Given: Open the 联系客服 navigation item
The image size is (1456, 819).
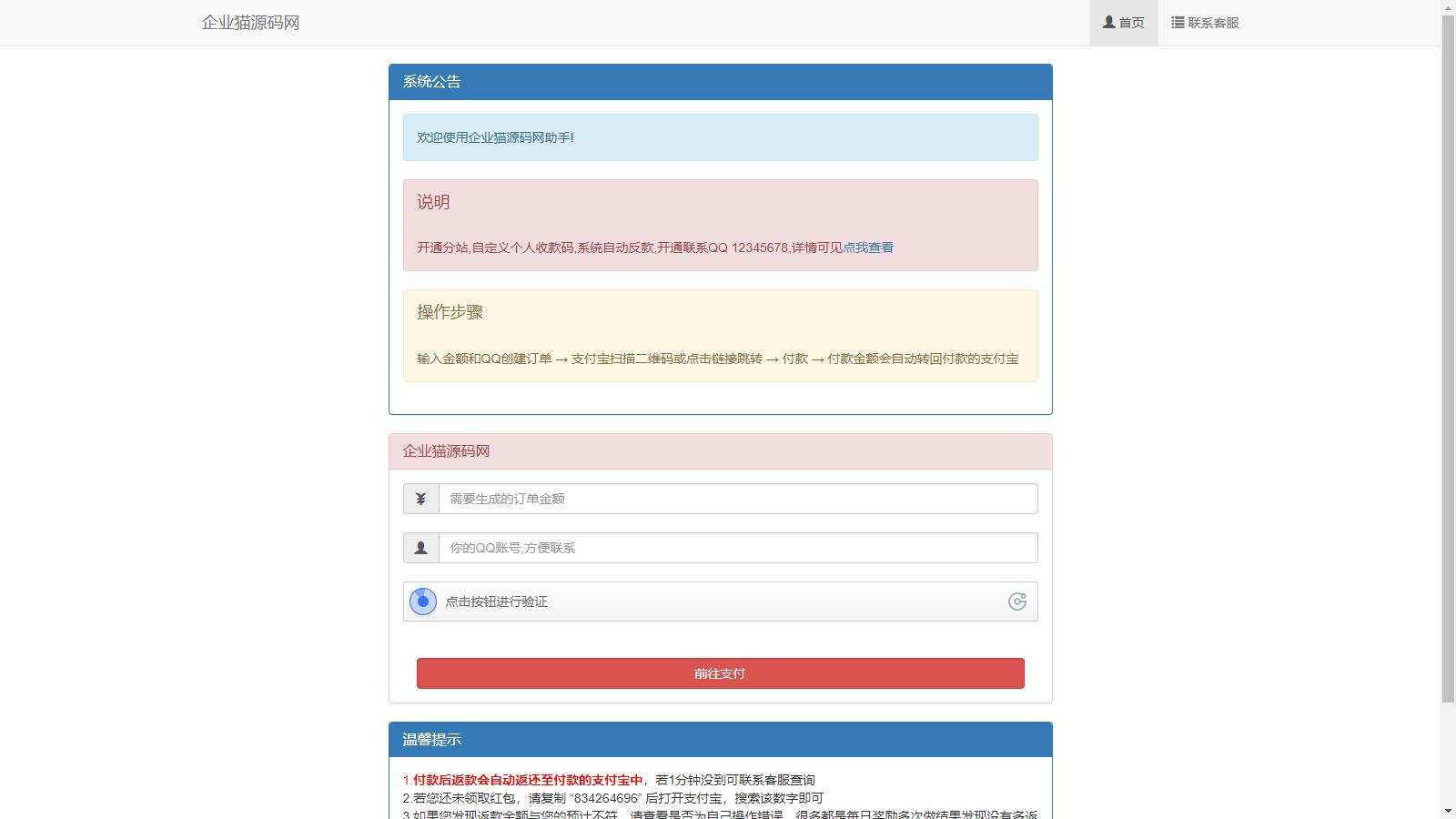Looking at the screenshot, I should click(1205, 23).
